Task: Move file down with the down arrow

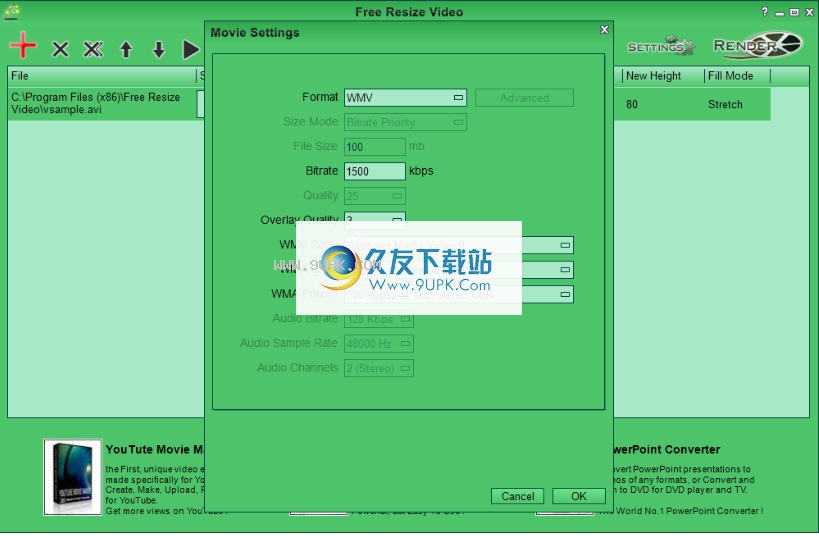Action: pyautogui.click(x=159, y=50)
